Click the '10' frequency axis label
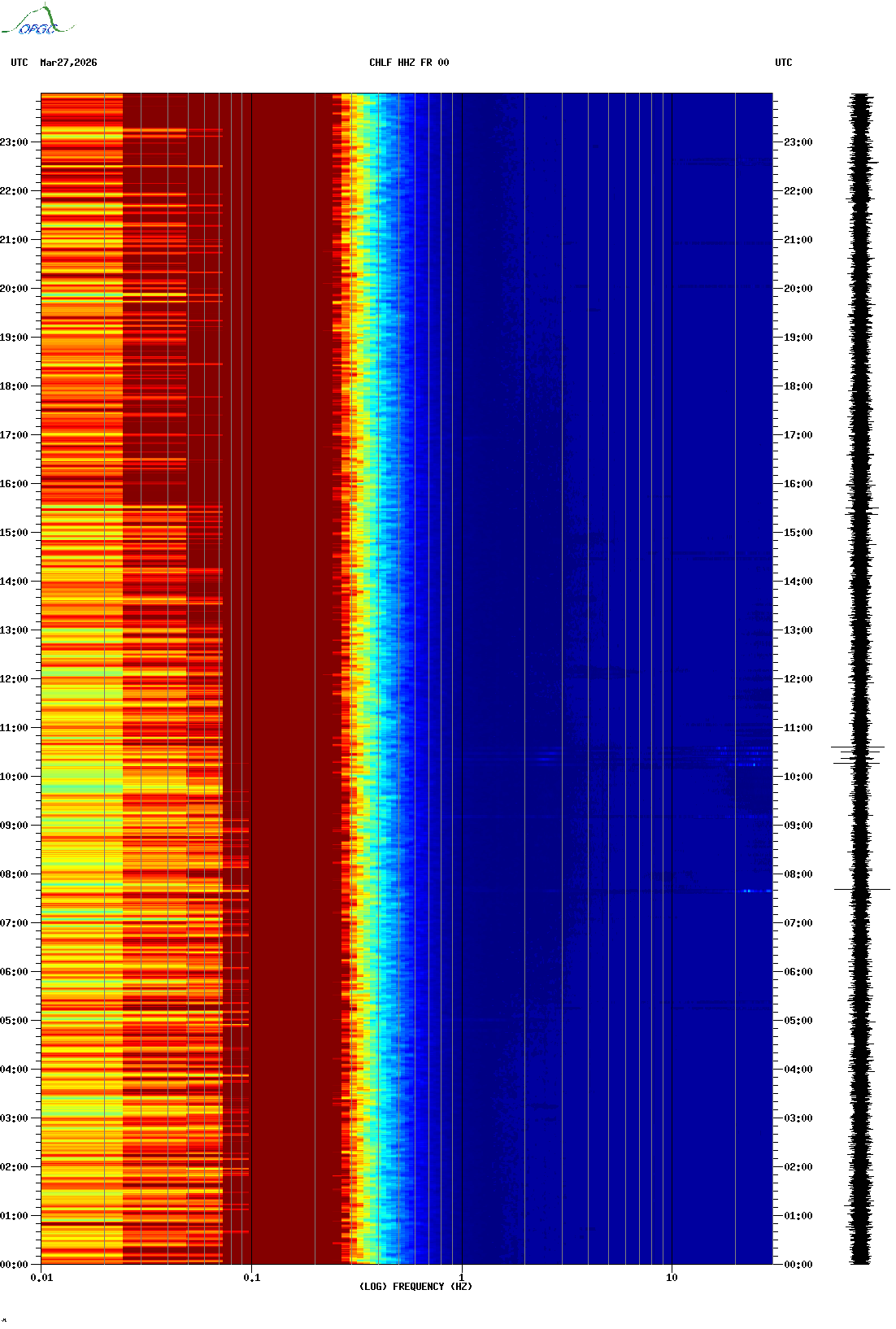Viewport: 896px width, 1329px height. pos(672,1278)
